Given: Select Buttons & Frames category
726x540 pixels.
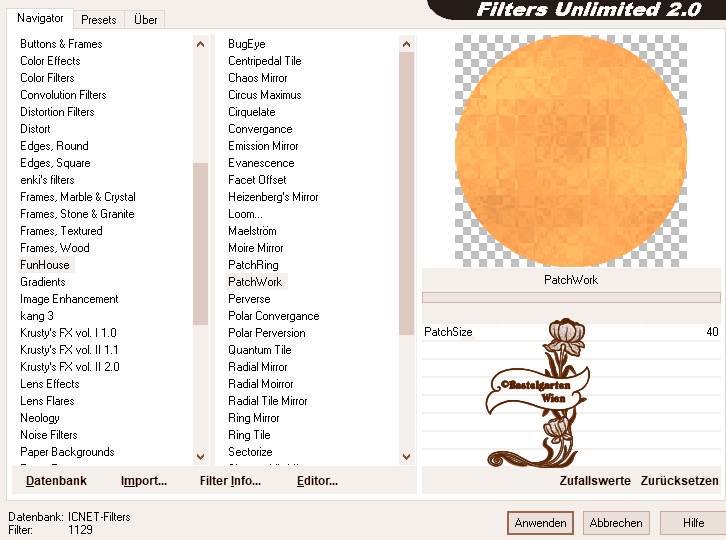Looking at the screenshot, I should tap(61, 44).
